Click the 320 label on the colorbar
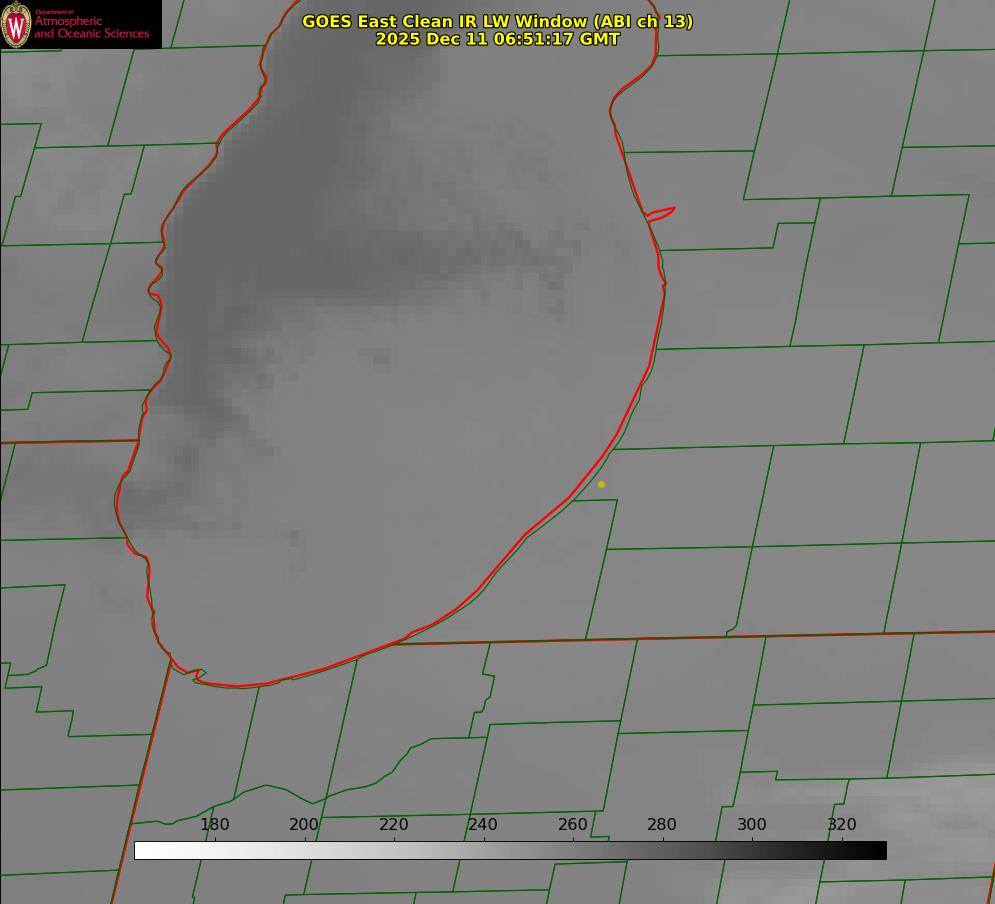Viewport: 995px width, 904px height. [x=841, y=825]
